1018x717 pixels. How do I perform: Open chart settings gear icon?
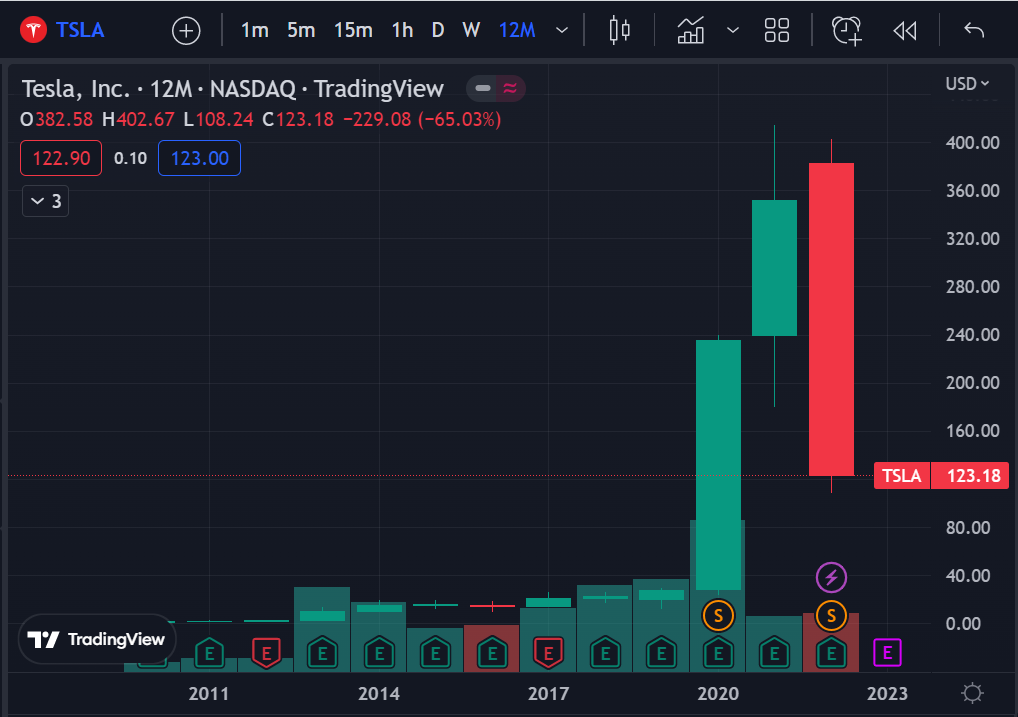(x=972, y=693)
